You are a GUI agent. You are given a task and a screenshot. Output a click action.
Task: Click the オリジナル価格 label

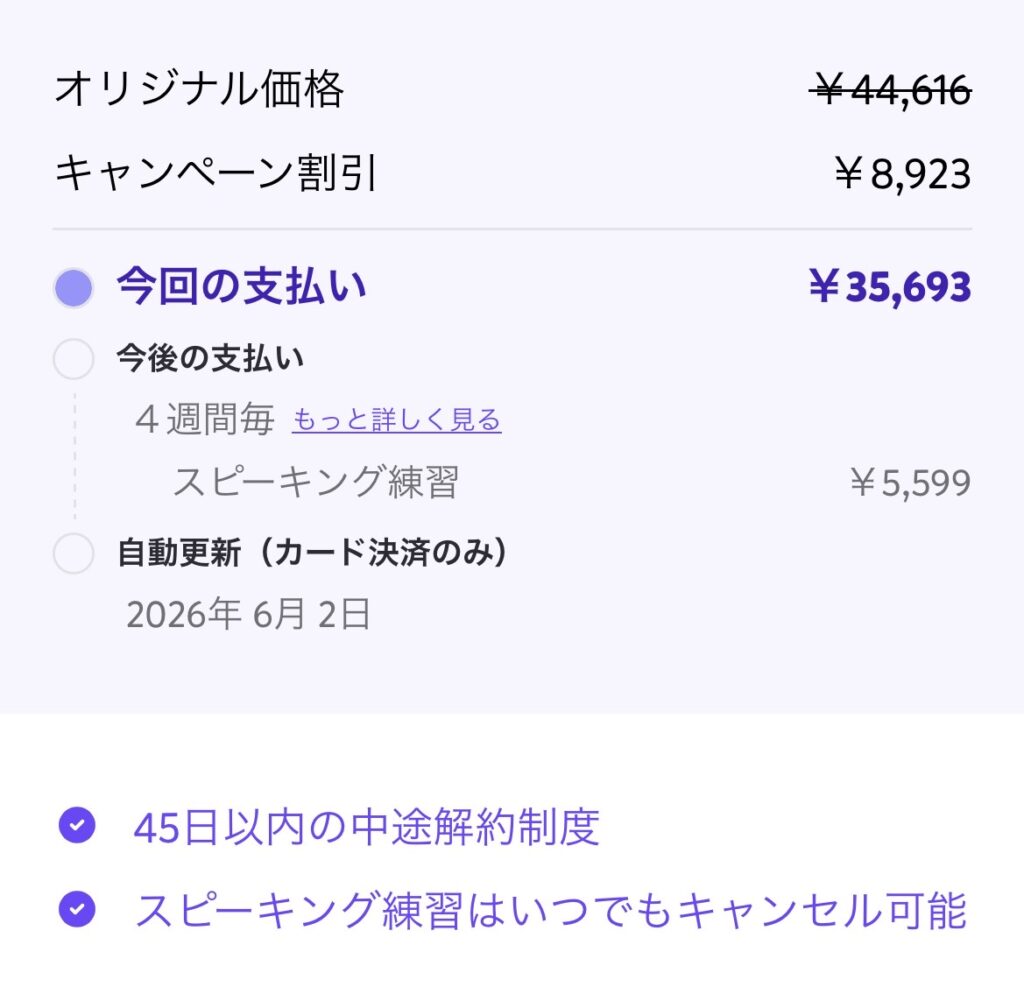pos(199,90)
